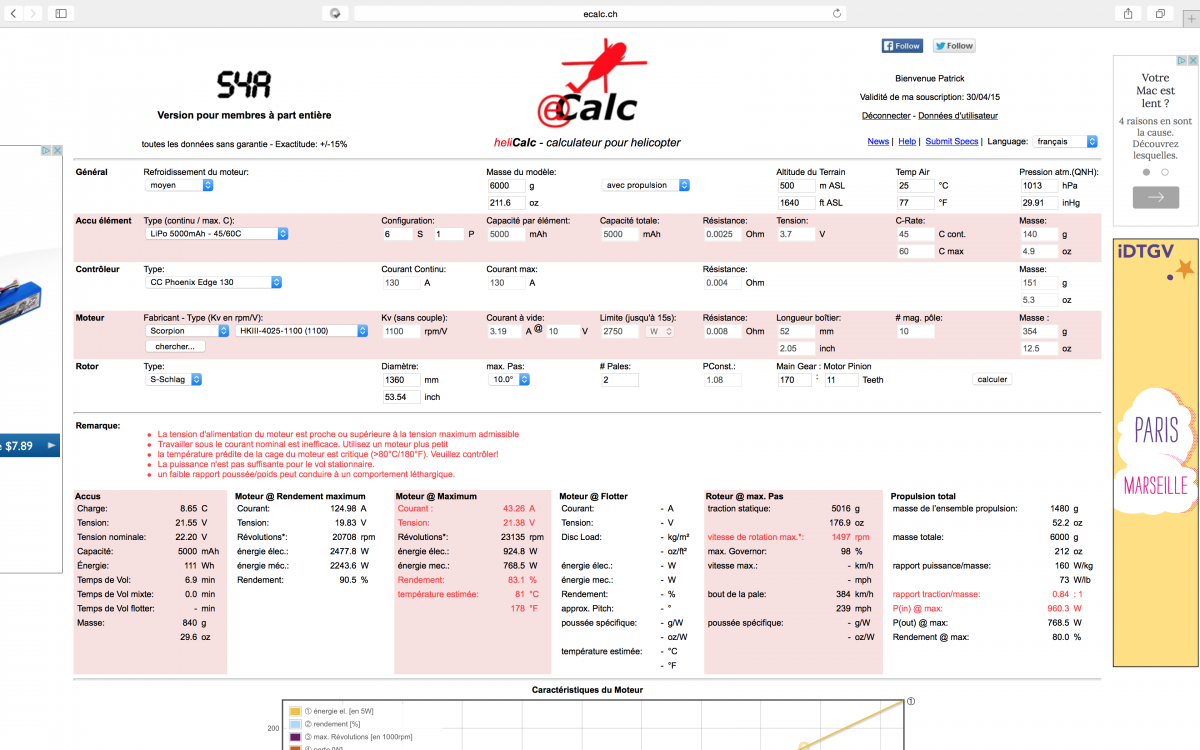The height and width of the screenshot is (750, 1200).
Task: Click the 'max. Révolutions' legend swatch
Action: [295, 736]
